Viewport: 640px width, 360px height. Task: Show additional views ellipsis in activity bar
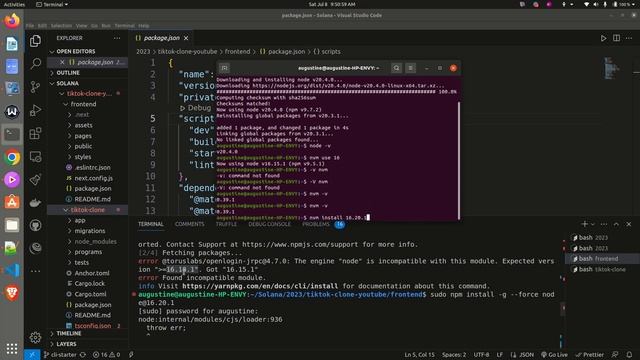click(36, 271)
